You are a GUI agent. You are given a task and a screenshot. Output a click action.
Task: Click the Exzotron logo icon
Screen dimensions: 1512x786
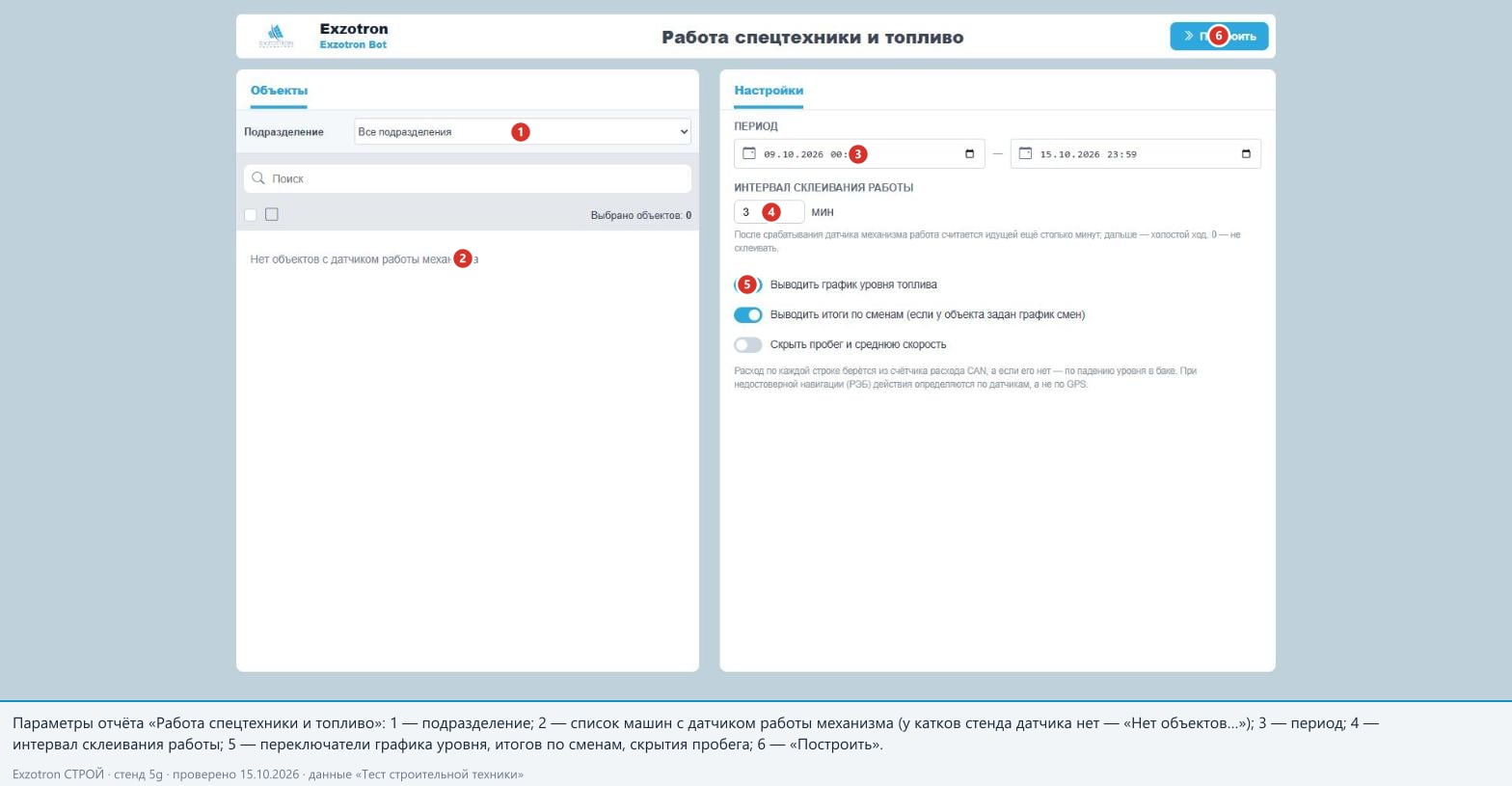(276, 37)
